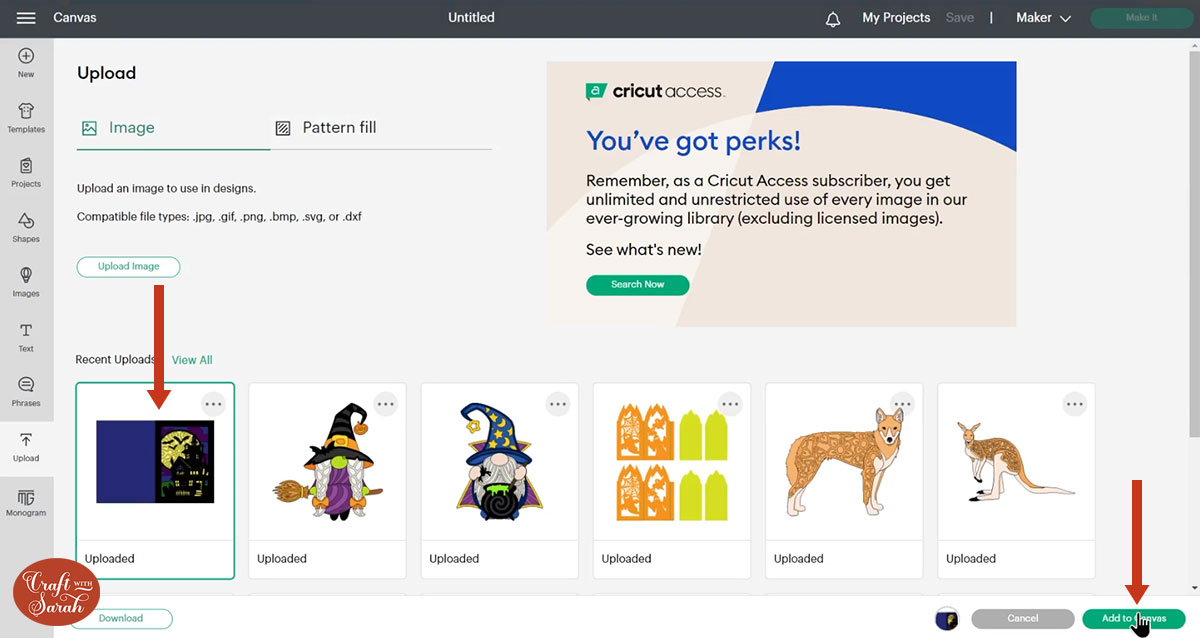1200x638 pixels.
Task: Click the New project icon
Action: click(x=26, y=62)
